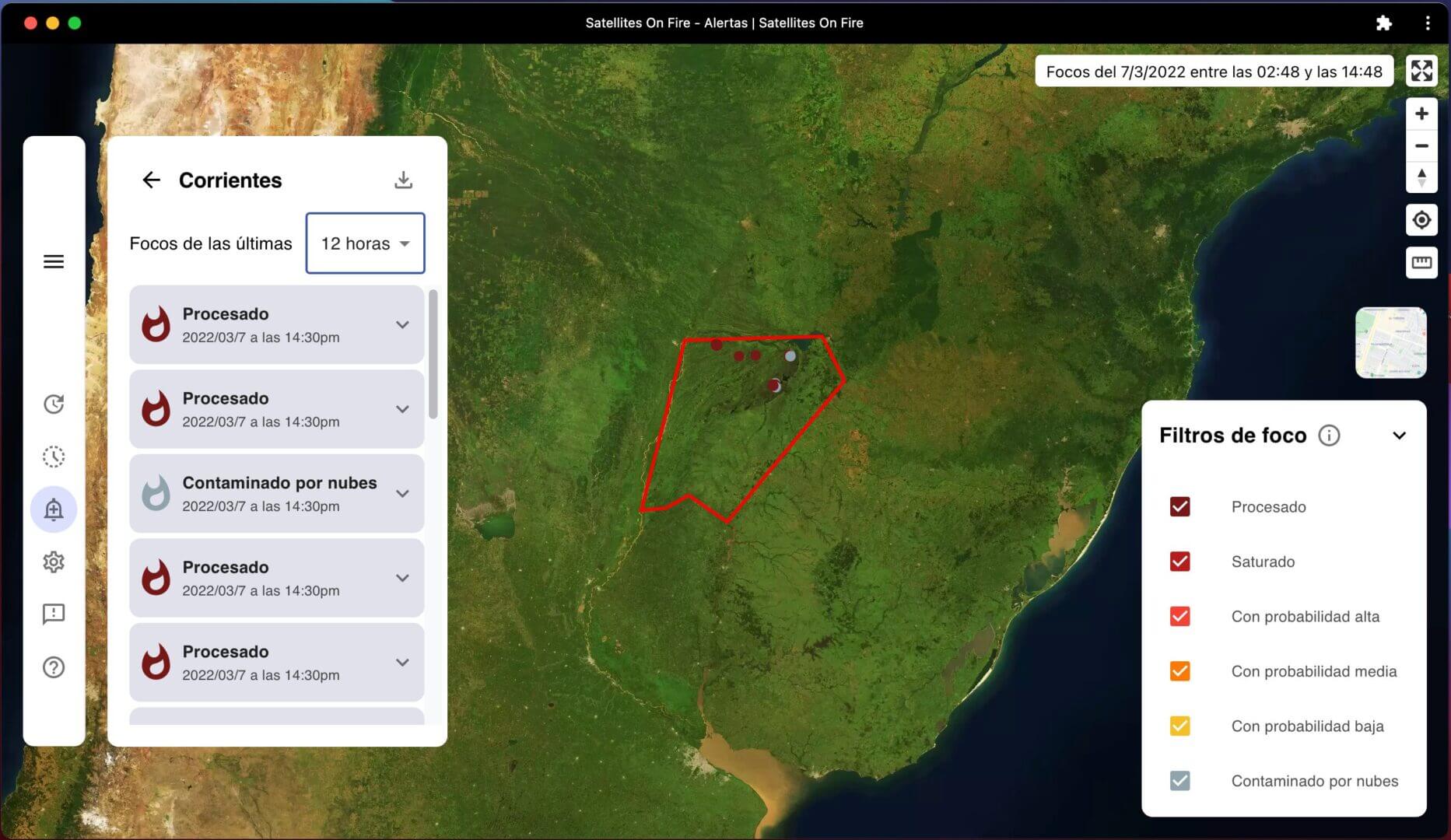Uncheck the Saturado filter
Viewport: 1451px width, 840px height.
[1180, 562]
